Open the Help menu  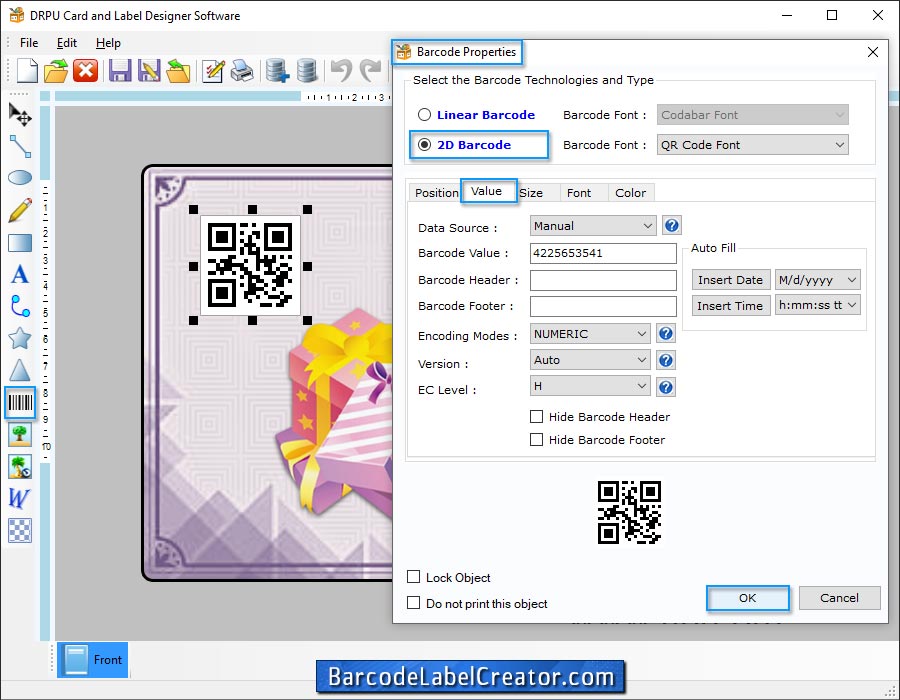pyautogui.click(x=108, y=43)
